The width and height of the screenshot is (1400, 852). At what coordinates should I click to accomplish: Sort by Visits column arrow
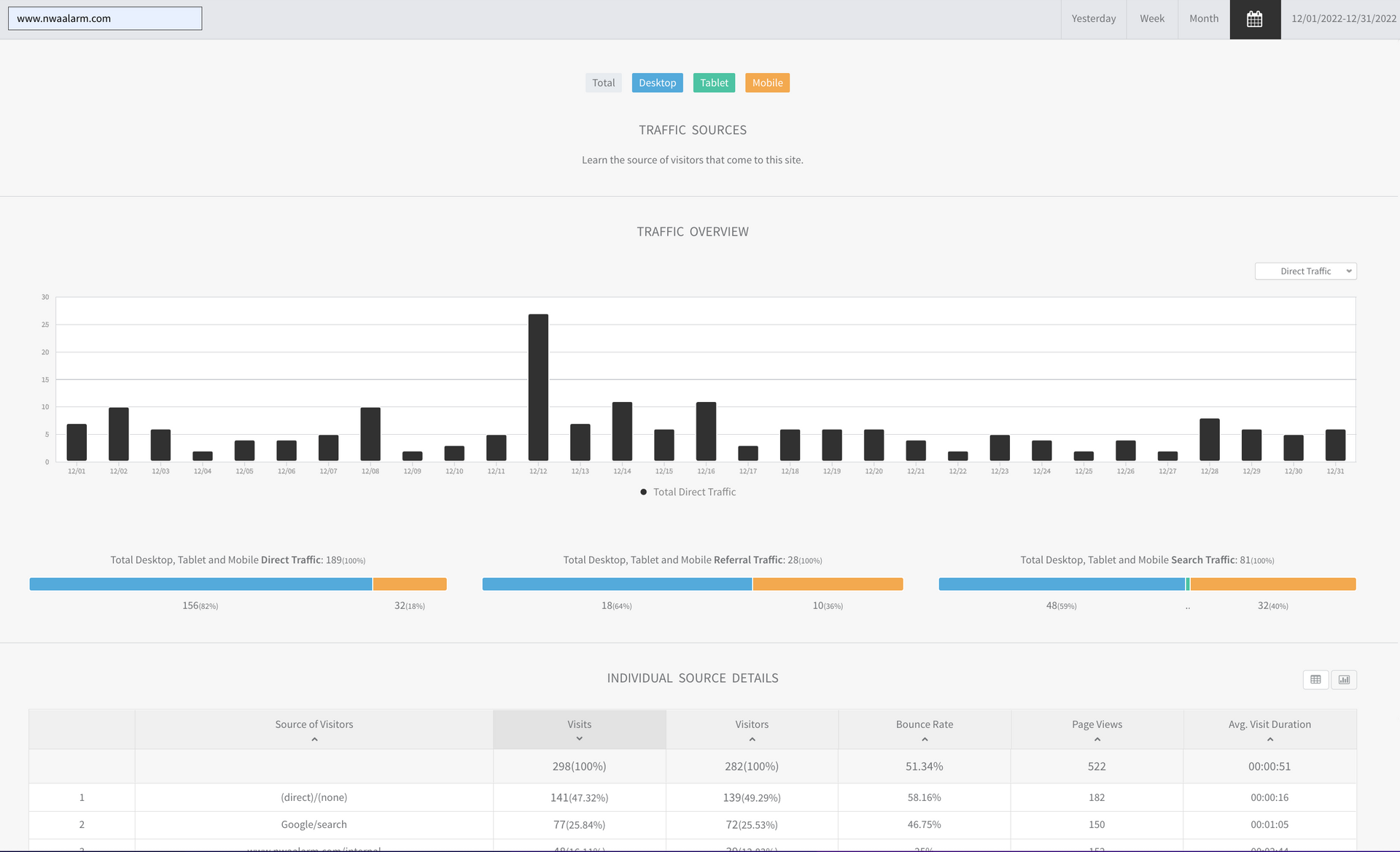(x=579, y=739)
